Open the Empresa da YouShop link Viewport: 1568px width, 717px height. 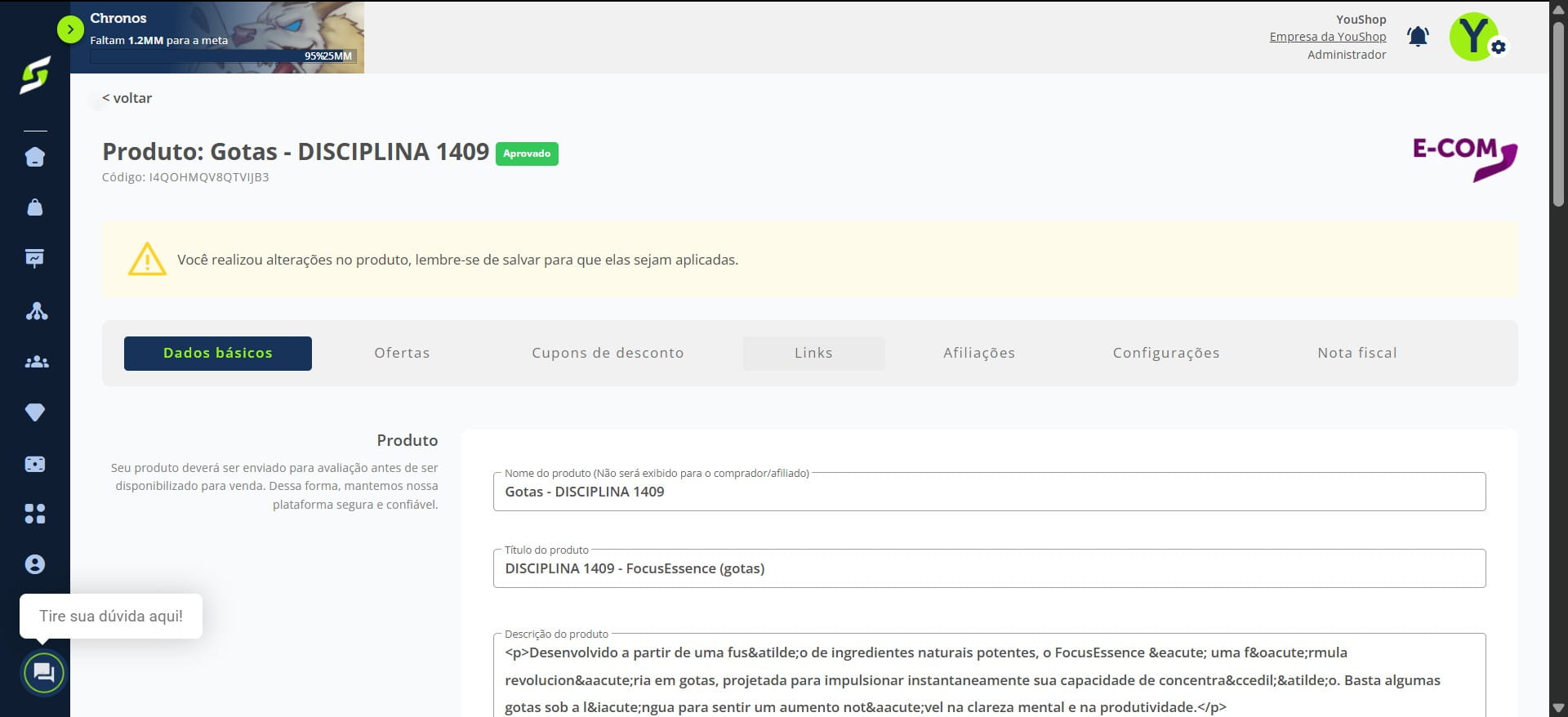[x=1327, y=37]
